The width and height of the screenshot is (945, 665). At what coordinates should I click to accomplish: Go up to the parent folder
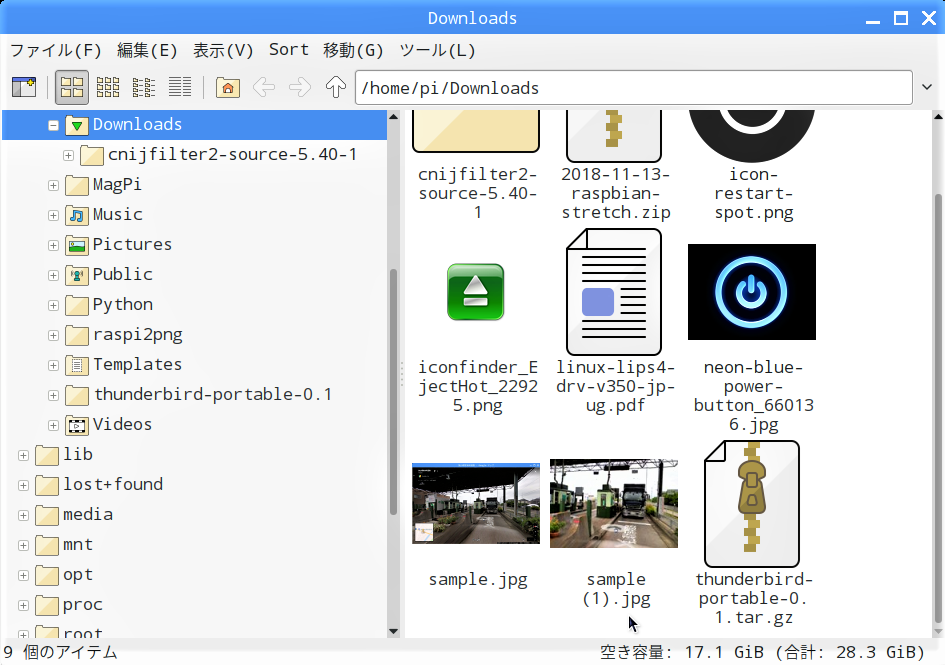[x=336, y=87]
